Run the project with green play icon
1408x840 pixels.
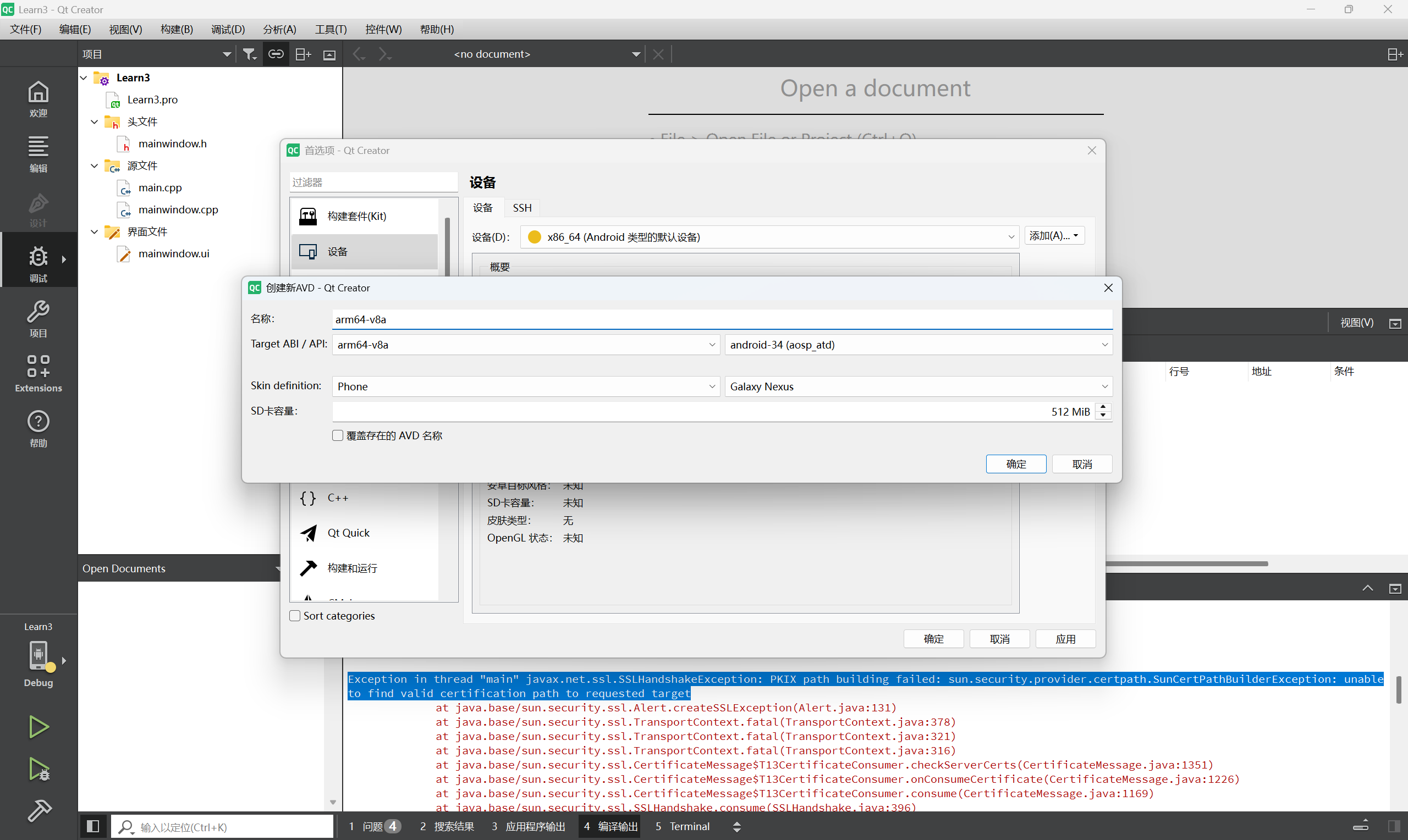click(38, 726)
